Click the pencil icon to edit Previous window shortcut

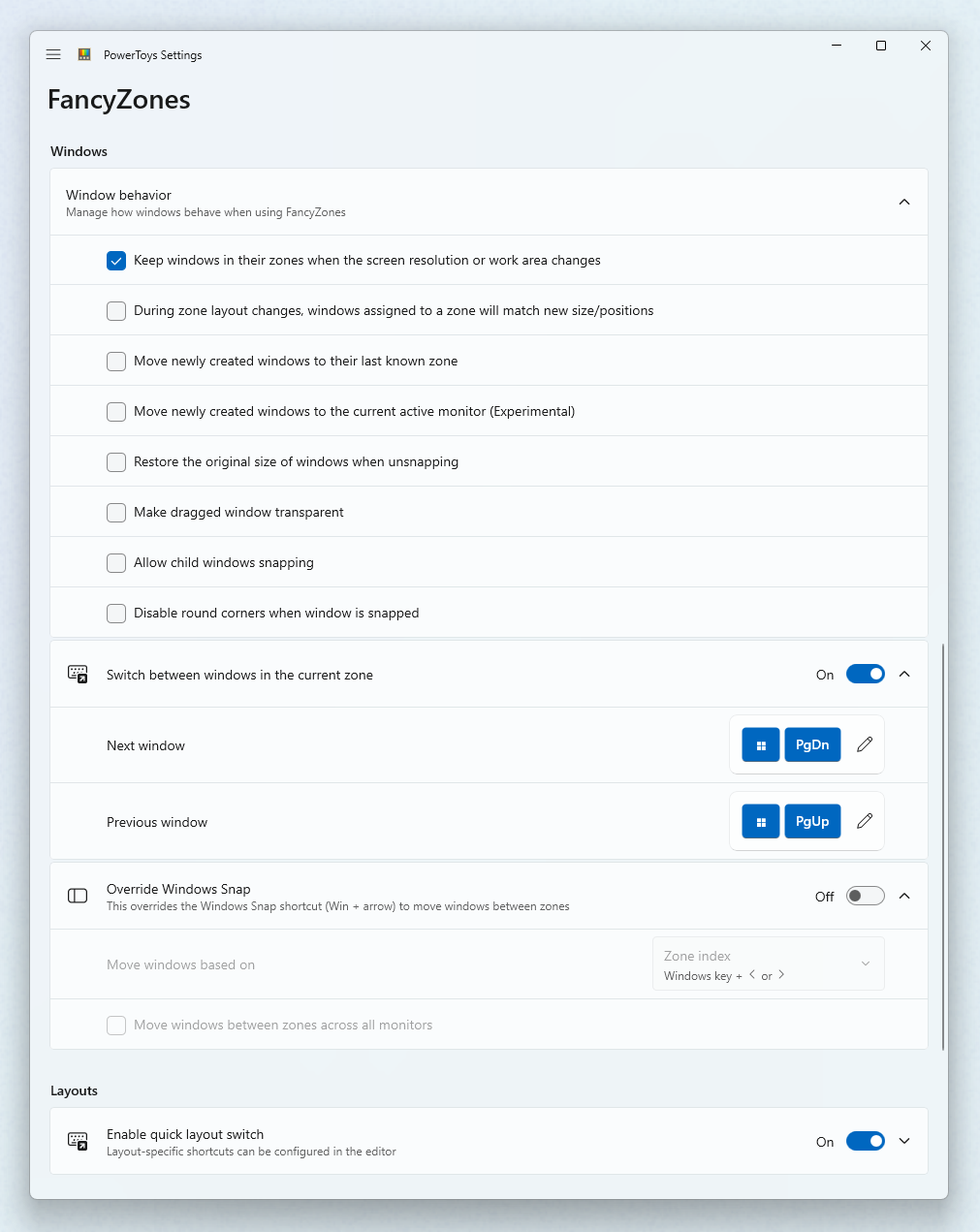pos(864,821)
